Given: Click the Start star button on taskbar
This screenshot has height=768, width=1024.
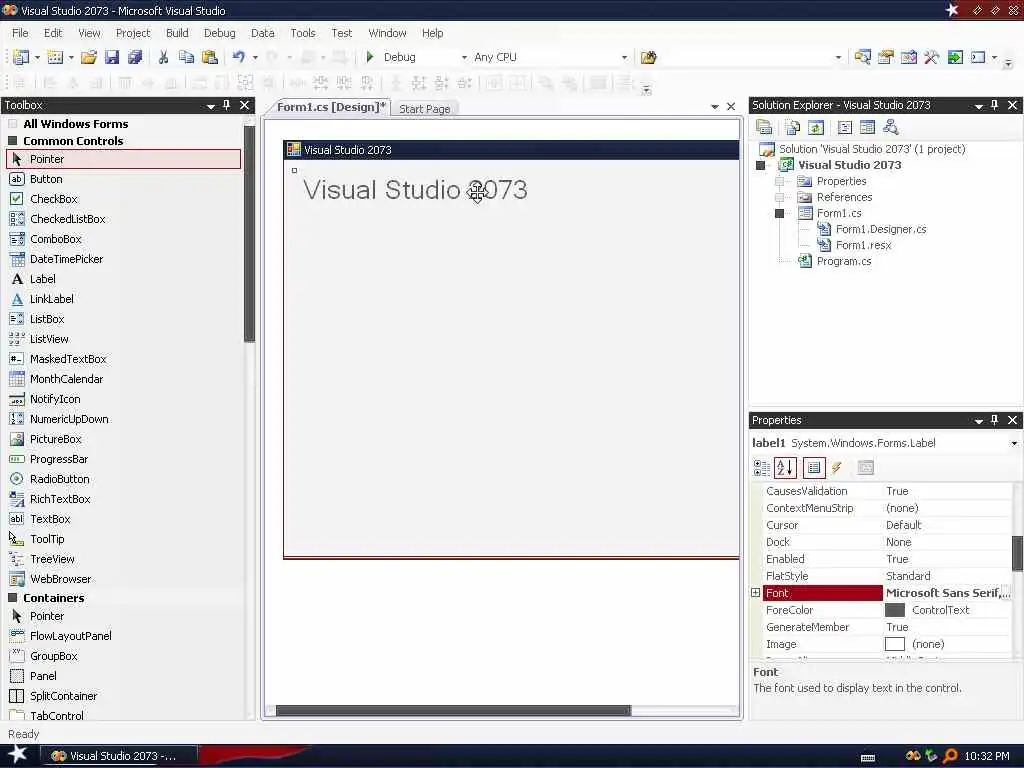Looking at the screenshot, I should 17,755.
